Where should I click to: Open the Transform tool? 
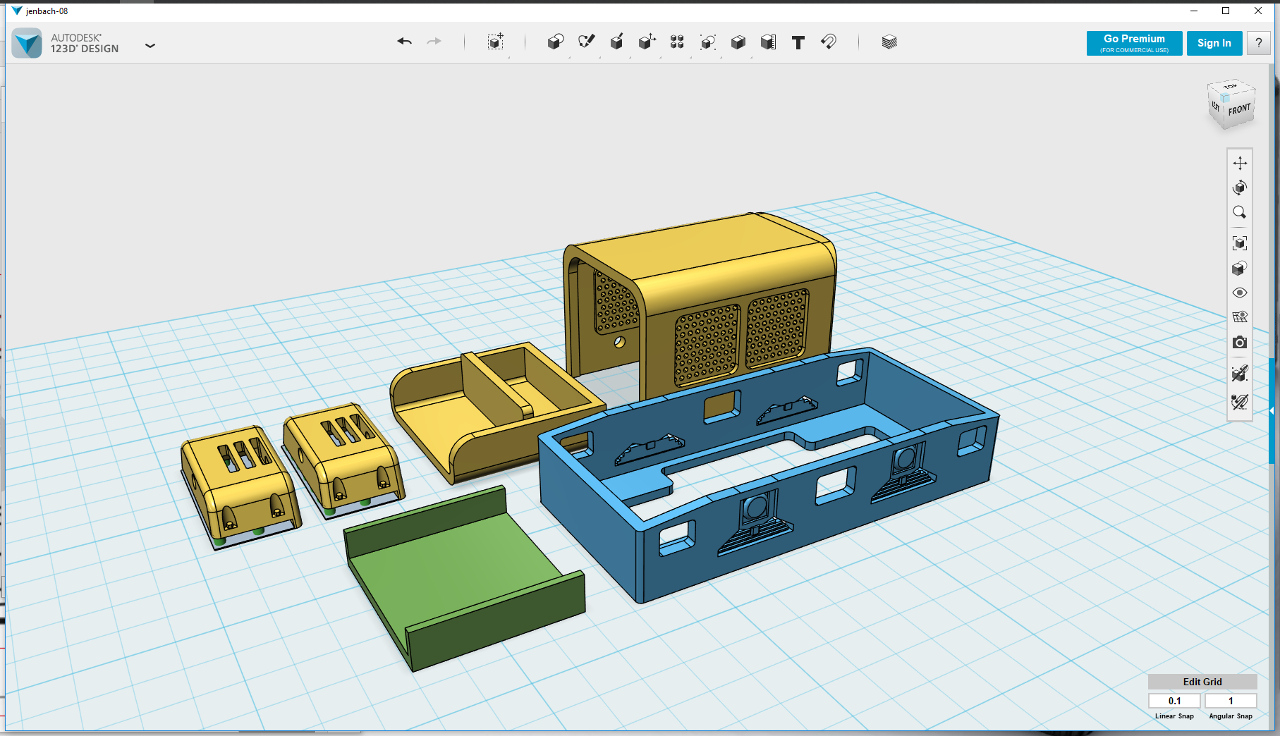496,42
